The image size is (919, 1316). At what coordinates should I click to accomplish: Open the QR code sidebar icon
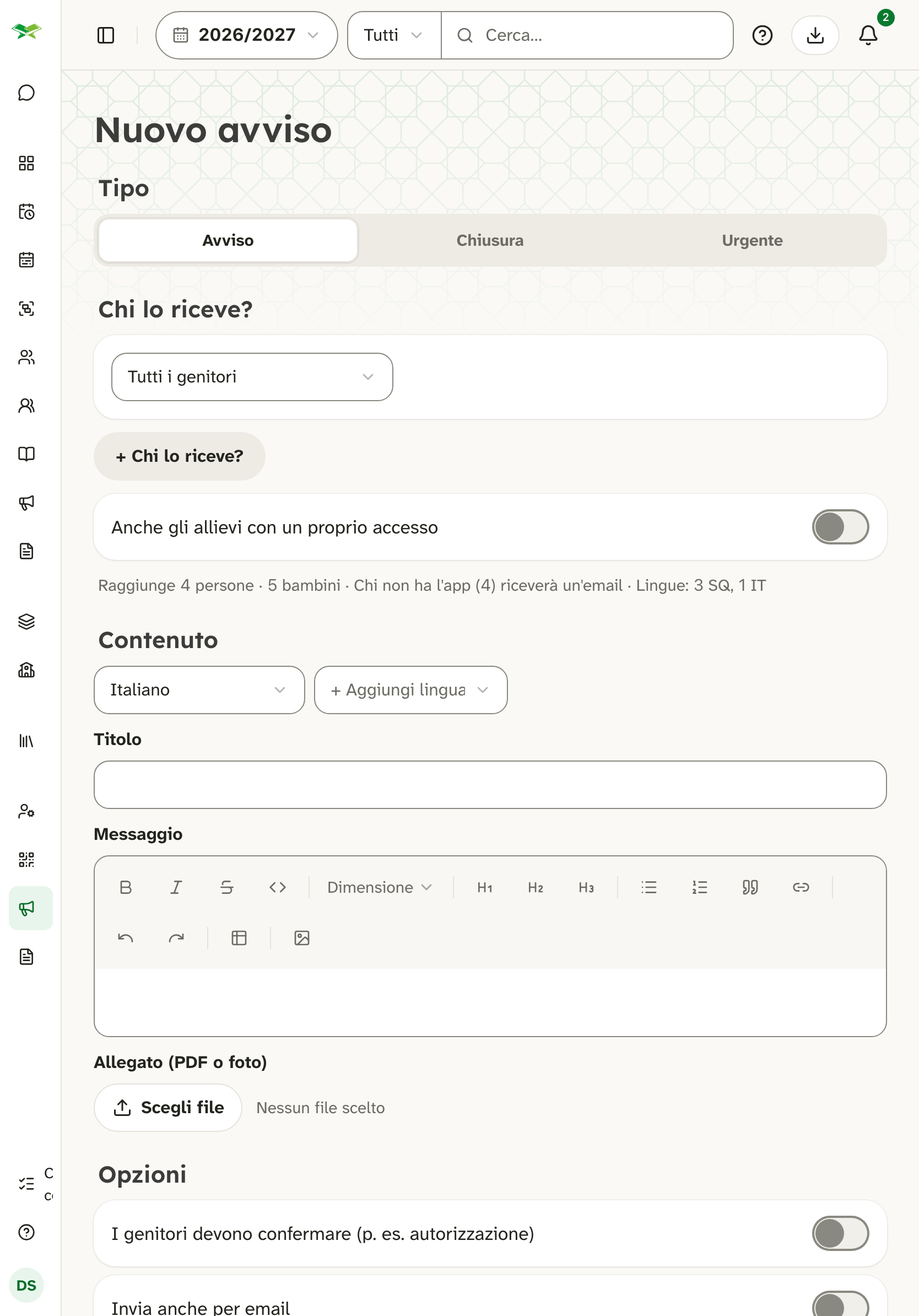click(x=26, y=860)
